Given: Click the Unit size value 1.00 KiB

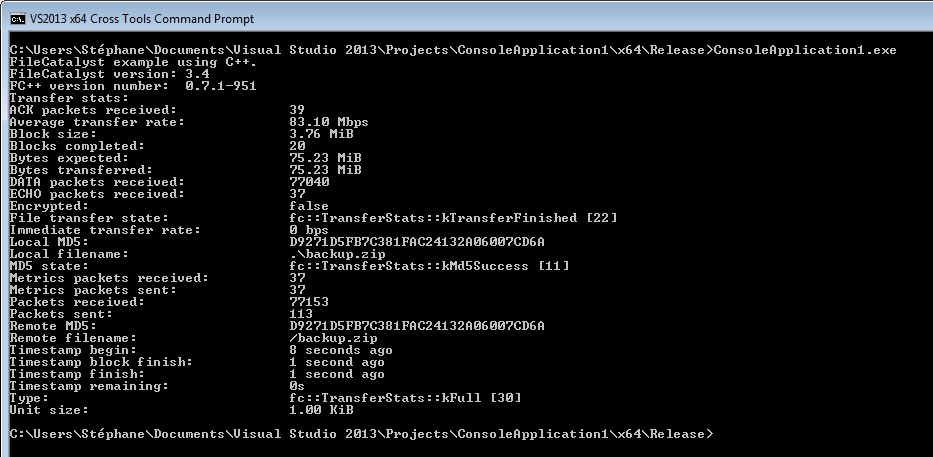Looking at the screenshot, I should [x=321, y=410].
